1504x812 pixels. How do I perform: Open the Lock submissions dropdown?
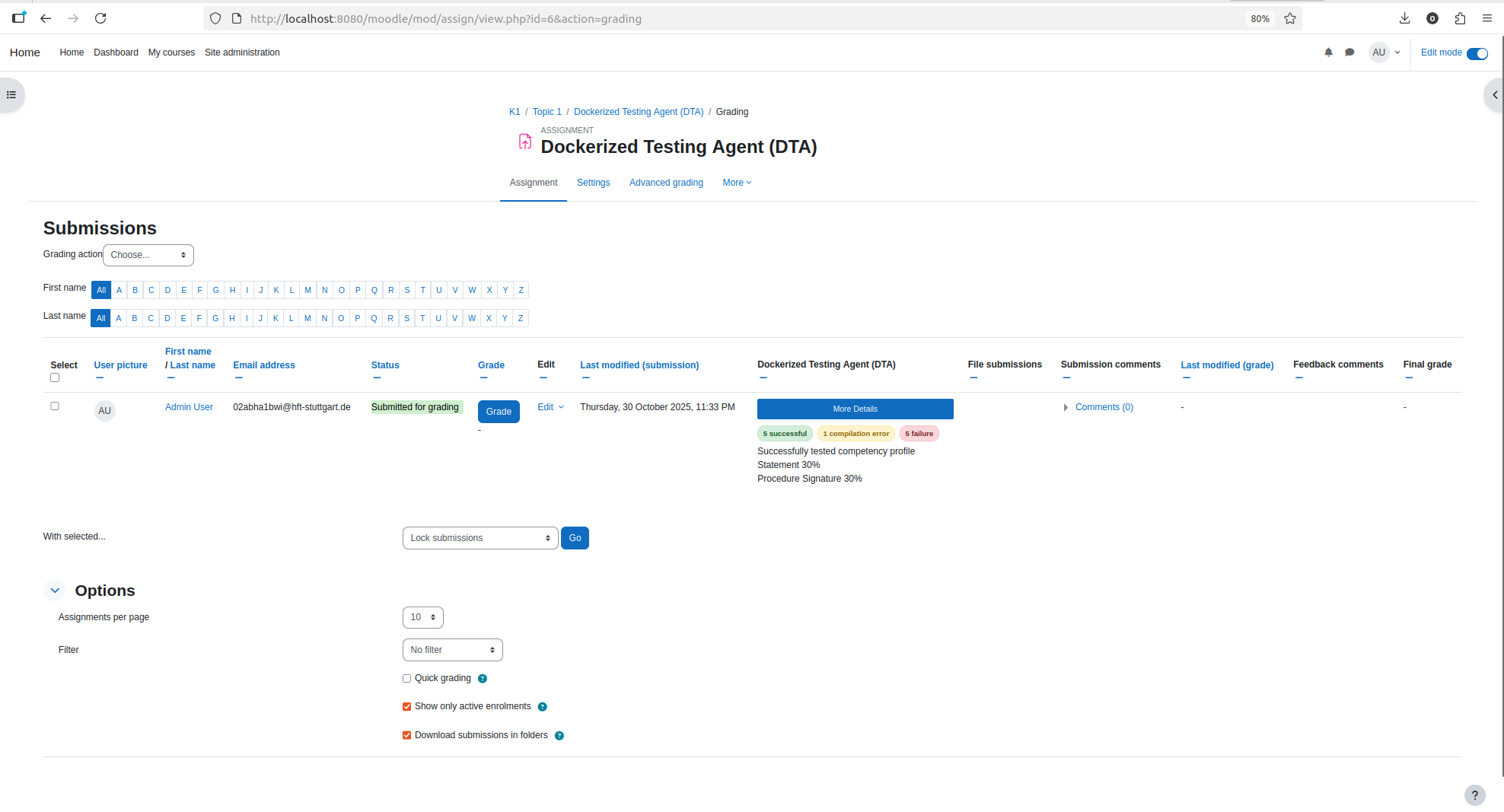click(x=480, y=538)
